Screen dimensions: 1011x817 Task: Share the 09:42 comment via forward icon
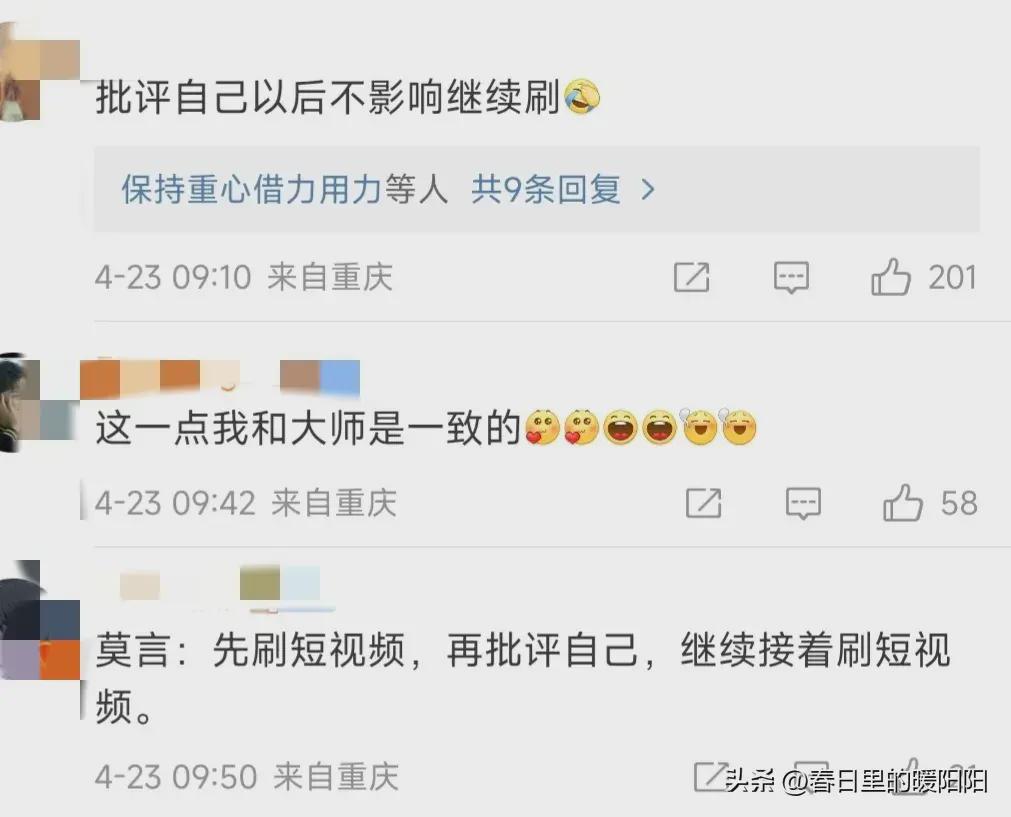coord(703,503)
